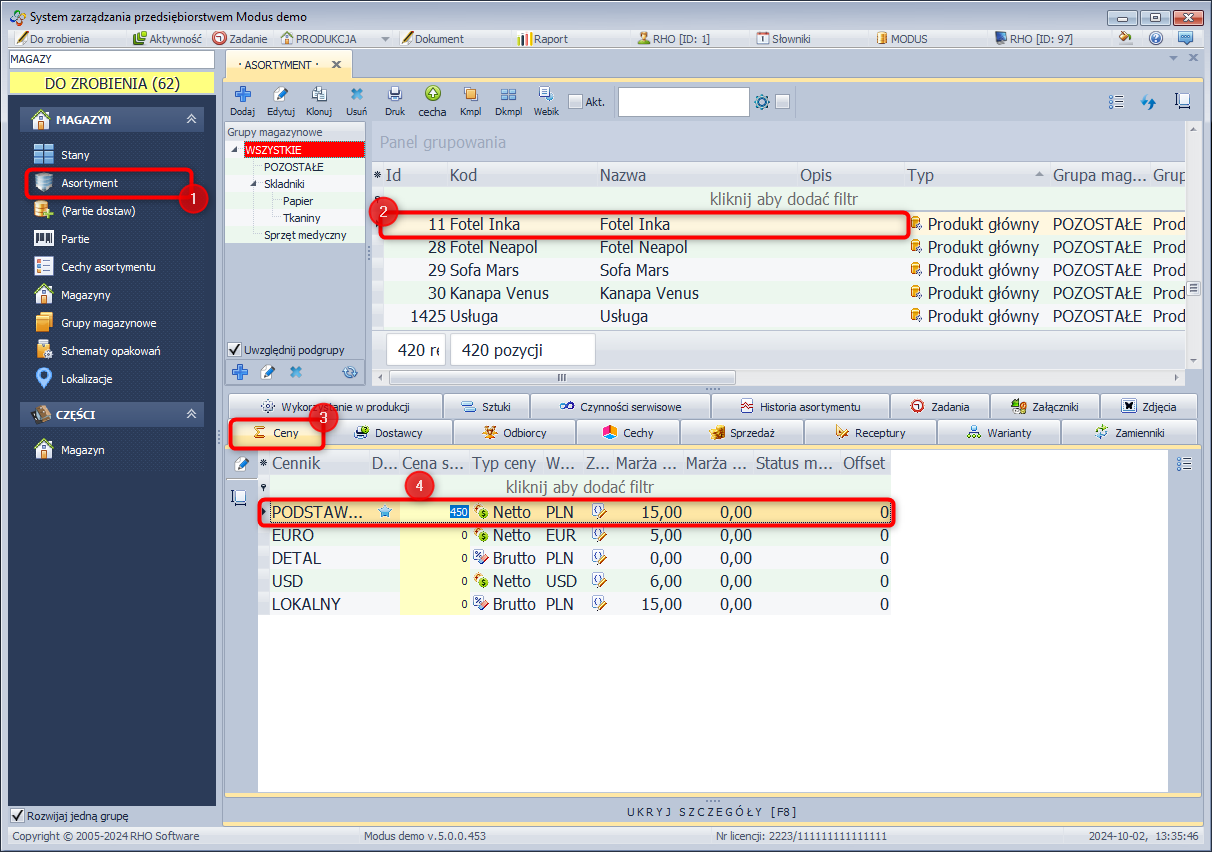This screenshot has height=852, width=1212.
Task: Click the cecha green toolbar icon
Action: [432, 99]
